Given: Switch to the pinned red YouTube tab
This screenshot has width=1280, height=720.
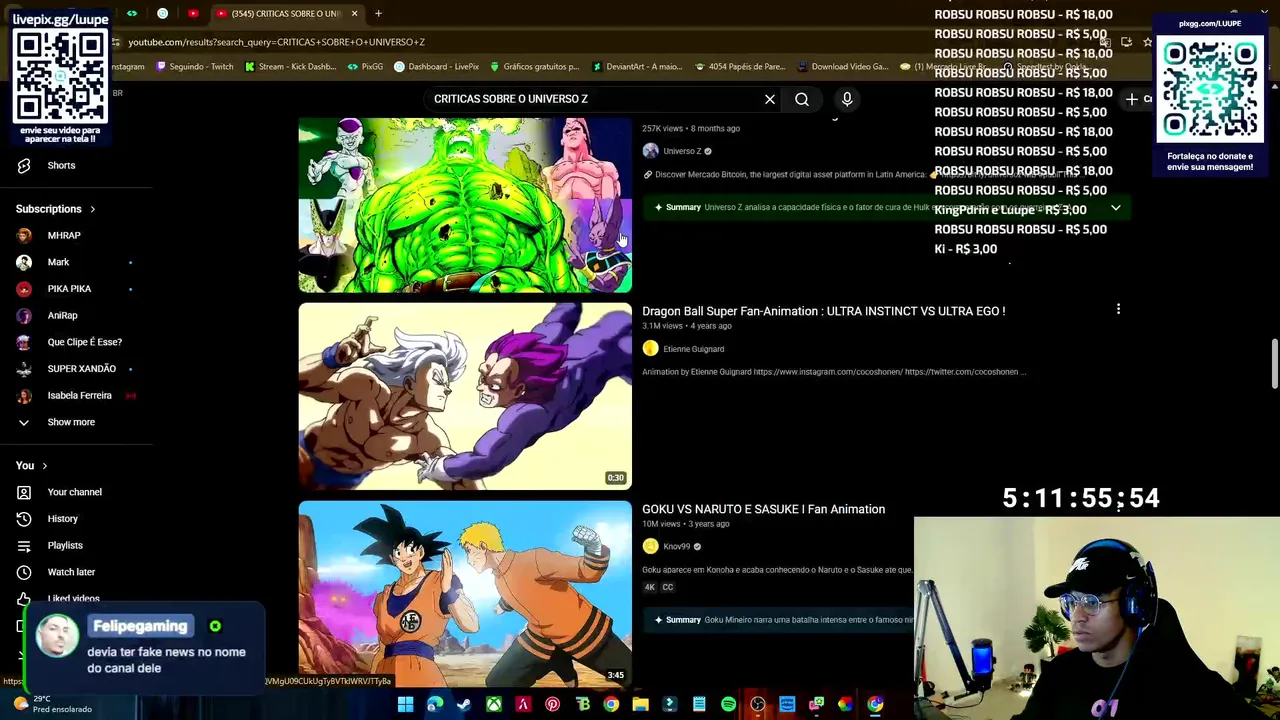Looking at the screenshot, I should [193, 14].
